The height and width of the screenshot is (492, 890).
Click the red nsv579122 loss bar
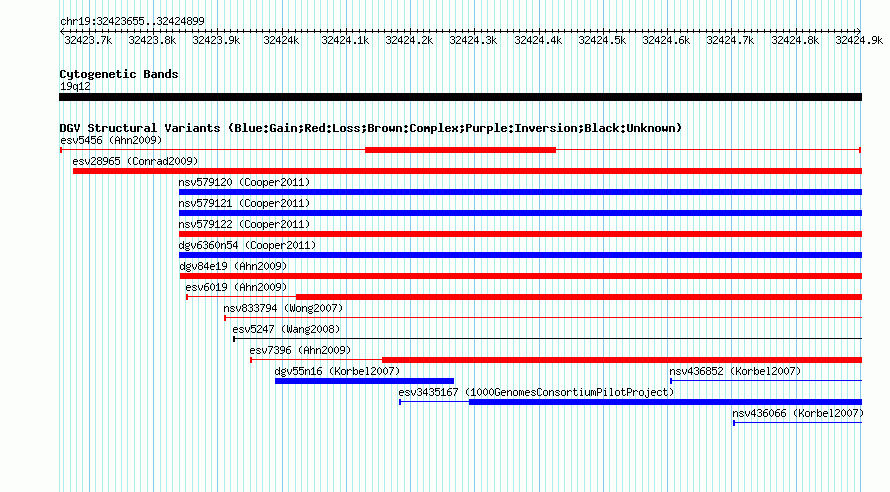[520, 234]
